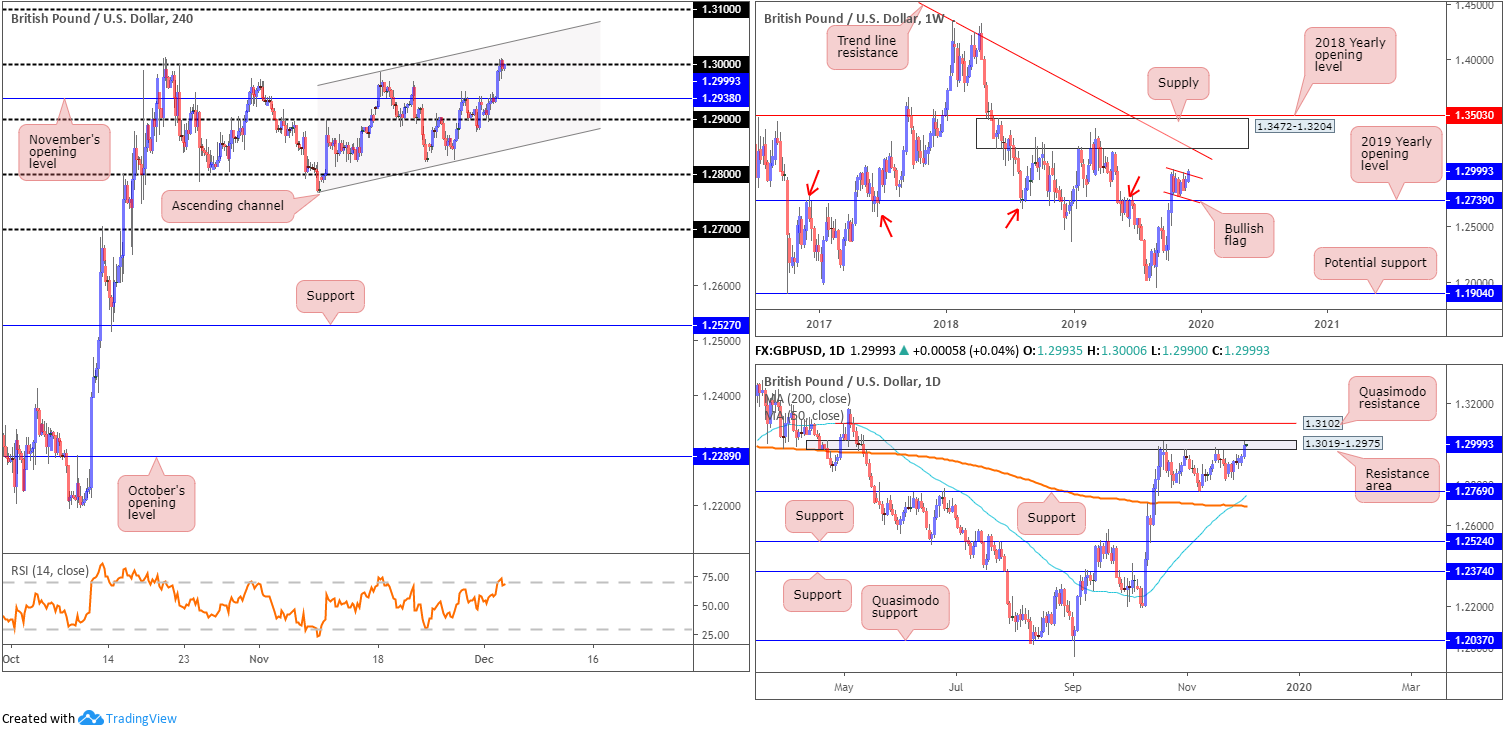Select the October's opening level callout

point(155,503)
